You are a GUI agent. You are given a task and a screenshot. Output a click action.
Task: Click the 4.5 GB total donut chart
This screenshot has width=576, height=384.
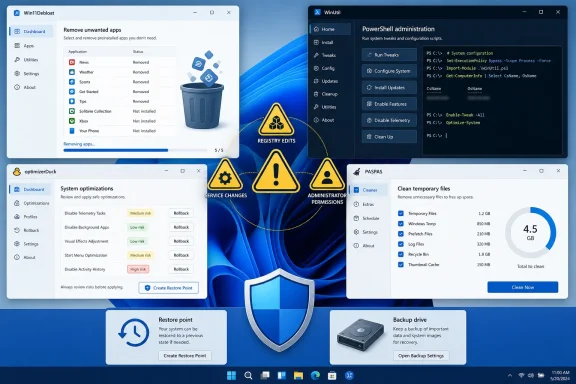tap(530, 233)
